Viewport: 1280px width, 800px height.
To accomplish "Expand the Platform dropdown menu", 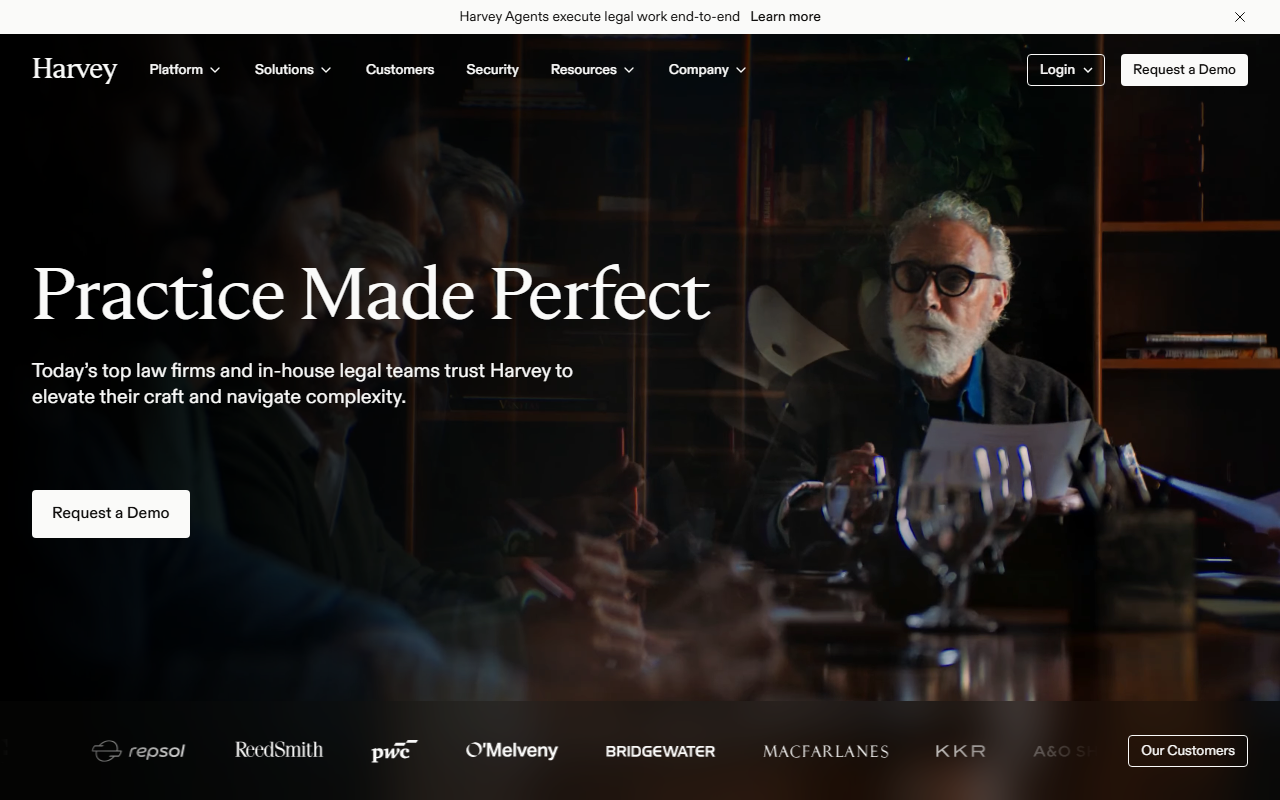I will tap(185, 70).
